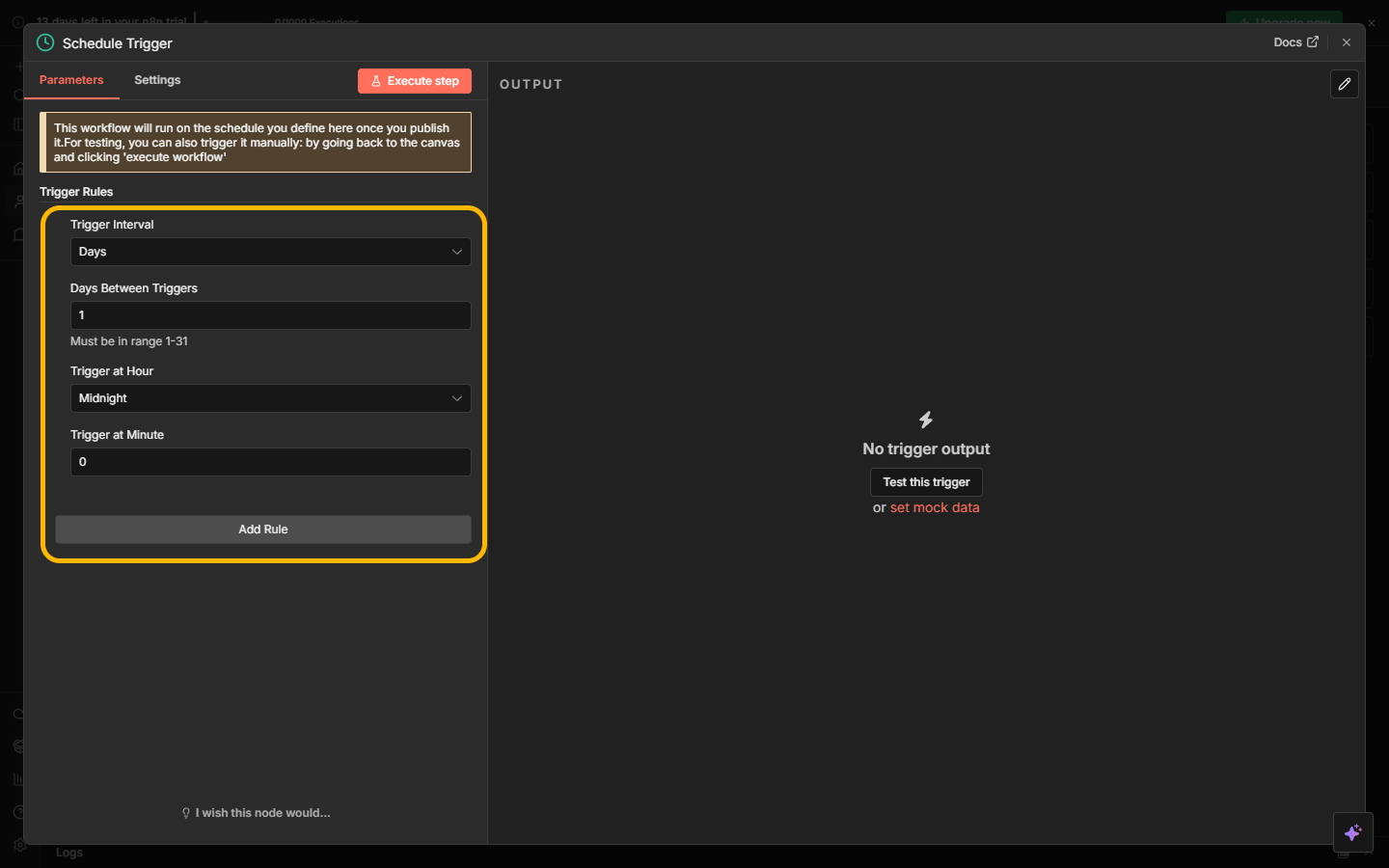The height and width of the screenshot is (868, 1389).
Task: Click the pencil edit output icon
Action: (x=1344, y=84)
